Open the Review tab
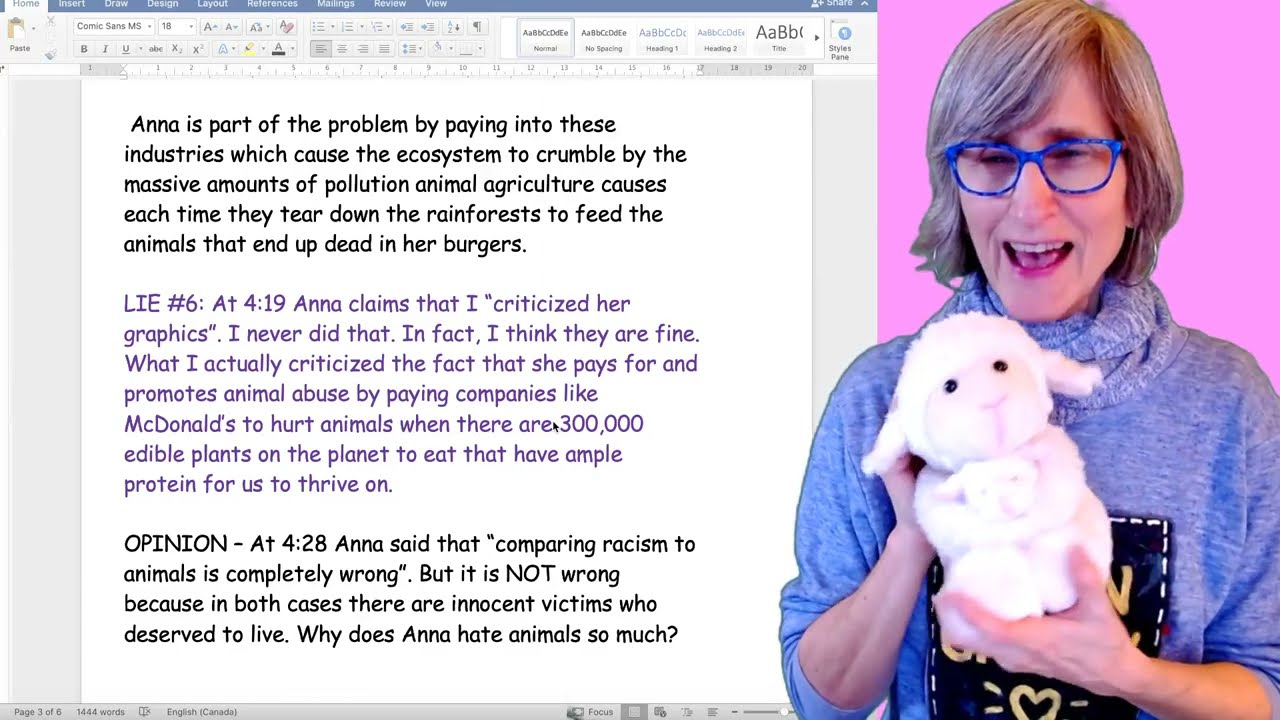Viewport: 1280px width, 720px height. pyautogui.click(x=390, y=4)
